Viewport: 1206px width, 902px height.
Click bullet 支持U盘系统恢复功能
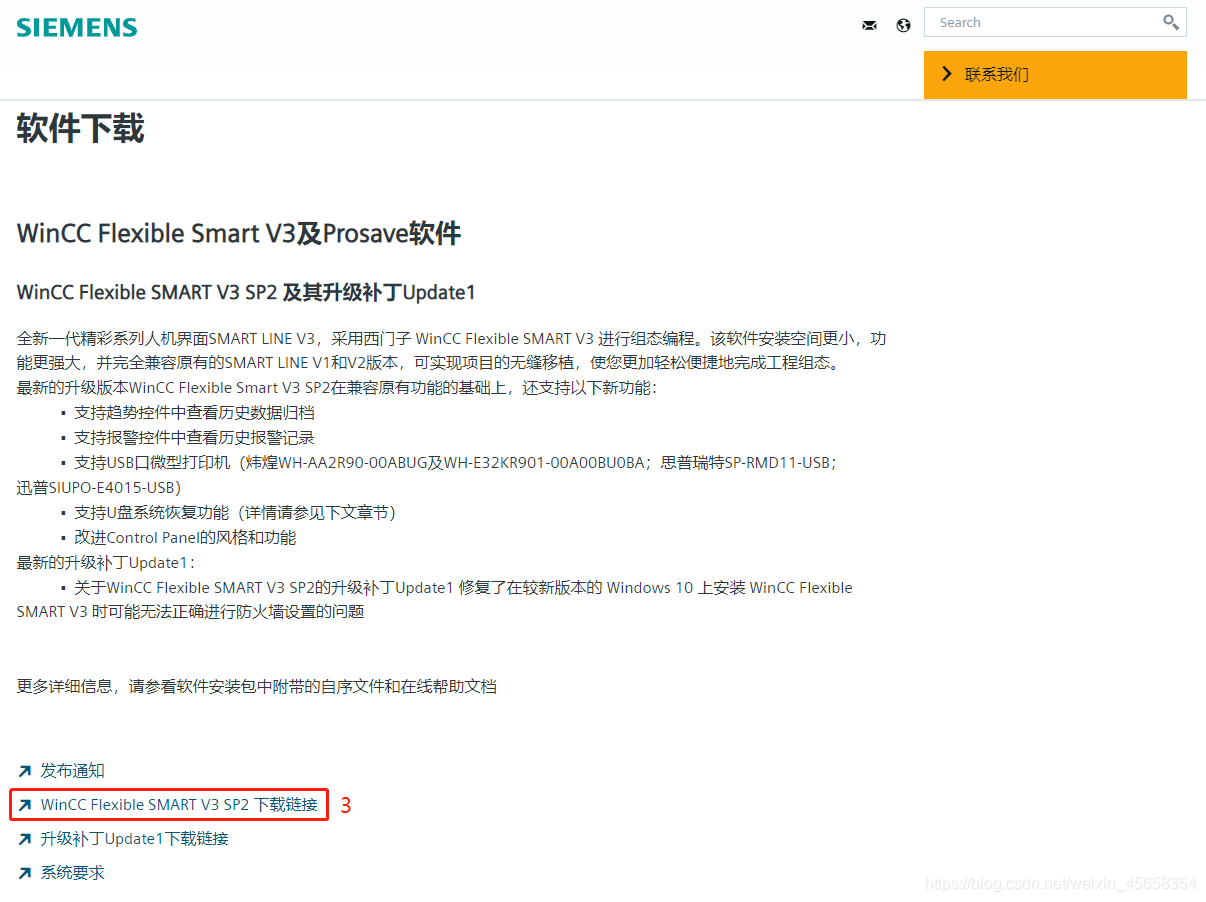[x=235, y=512]
